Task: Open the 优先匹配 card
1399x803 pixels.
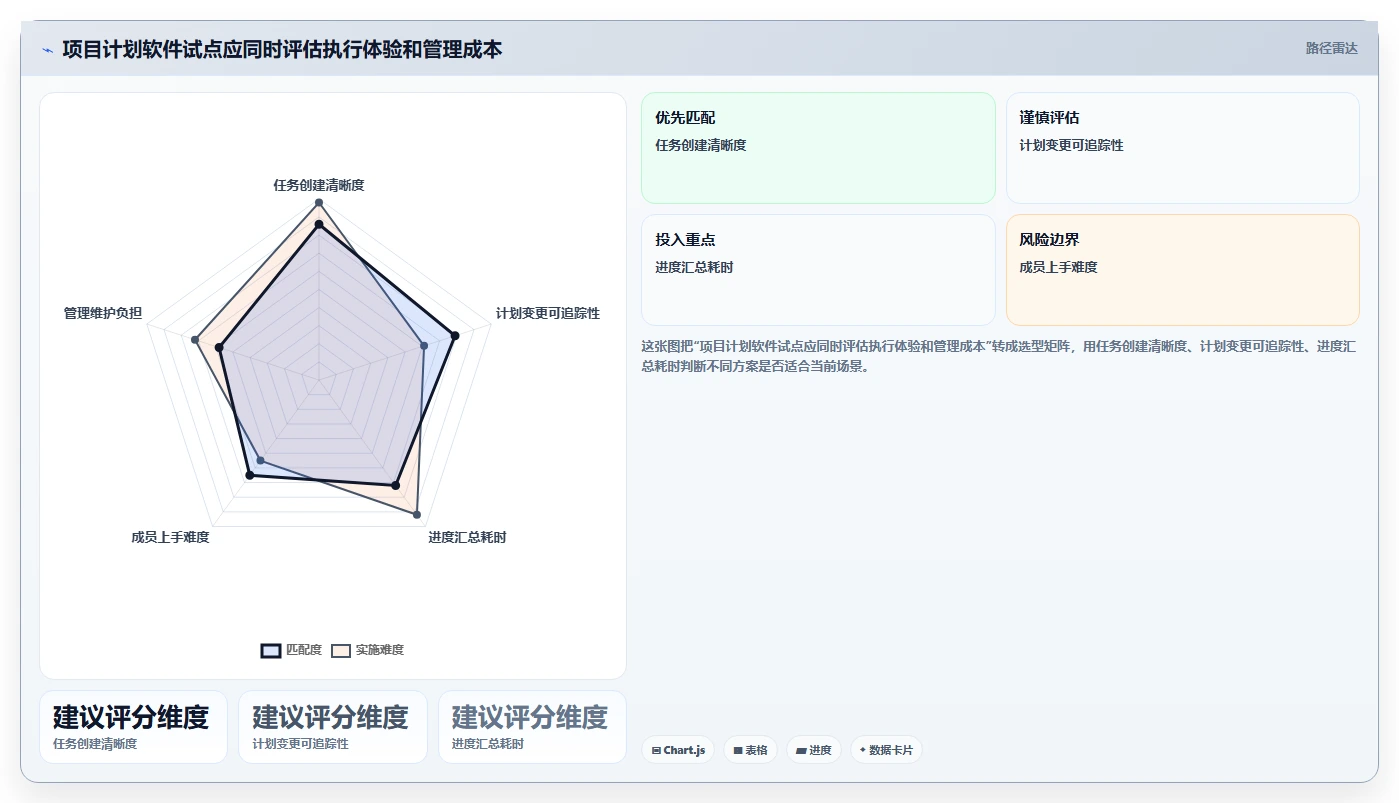Action: tap(818, 148)
